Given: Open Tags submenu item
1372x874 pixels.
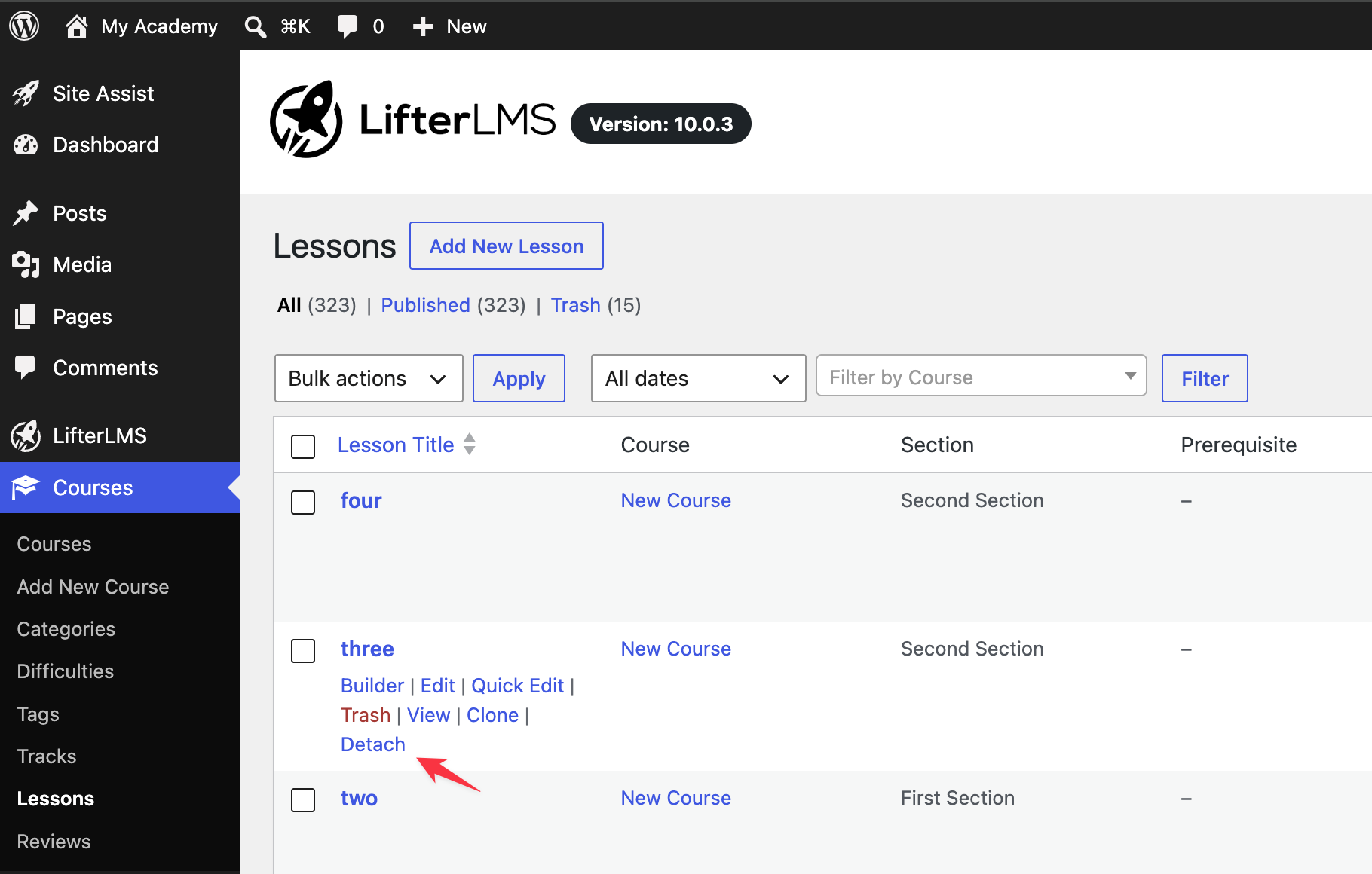Looking at the screenshot, I should click(x=38, y=714).
